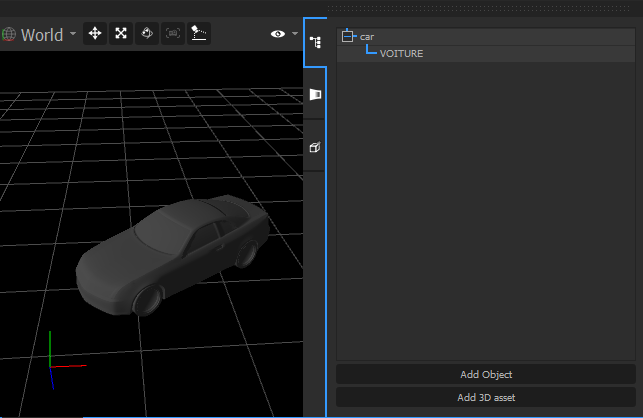Click the spotlight tool icon in toolbar
Viewport: 643px width, 418px height.
(x=199, y=34)
